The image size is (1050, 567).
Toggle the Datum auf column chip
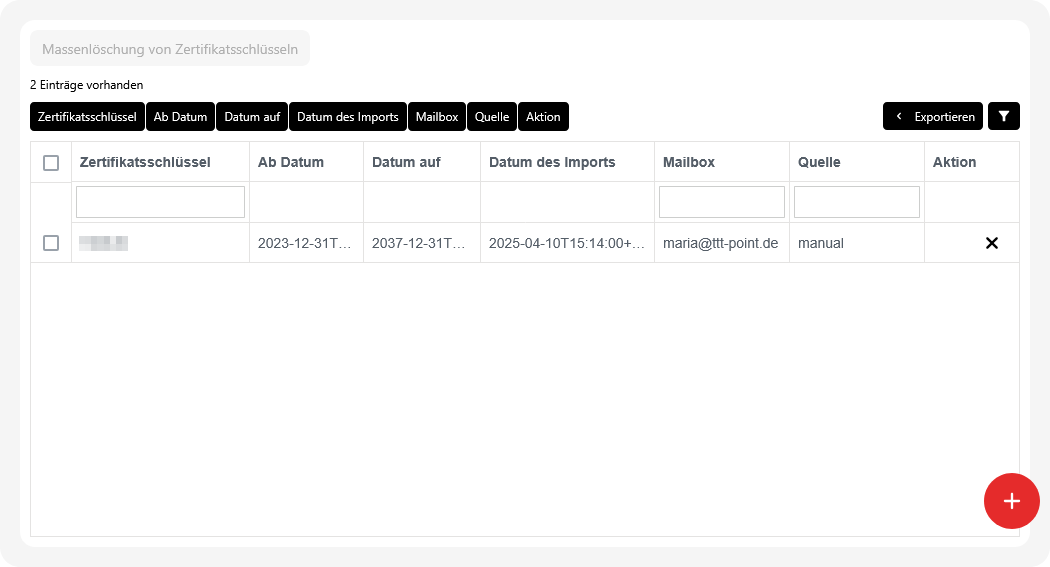click(x=252, y=116)
